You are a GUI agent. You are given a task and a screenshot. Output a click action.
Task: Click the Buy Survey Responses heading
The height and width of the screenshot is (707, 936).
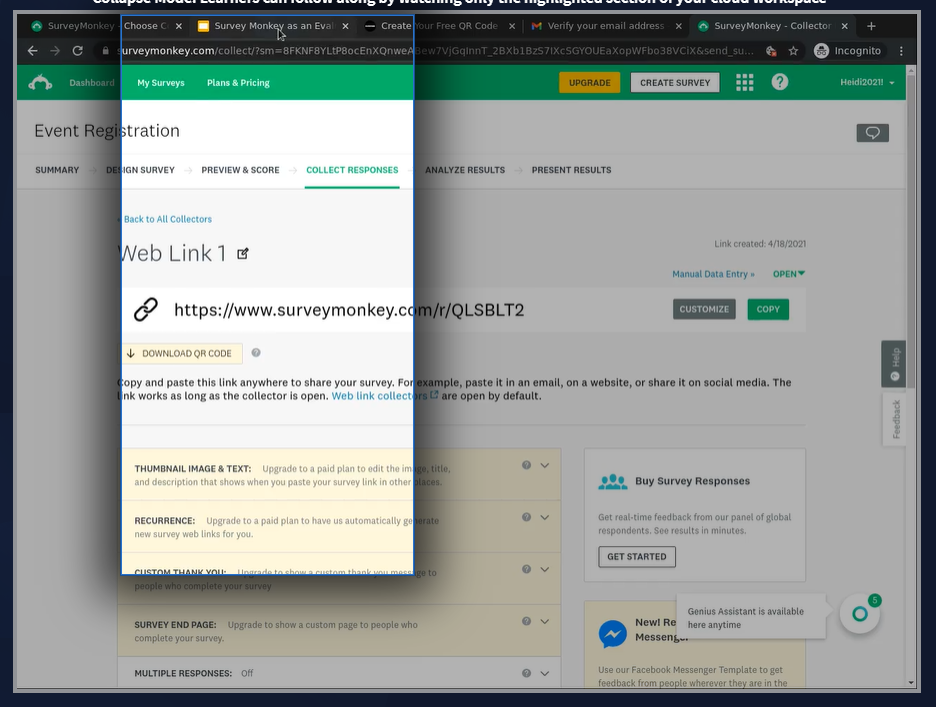tap(692, 481)
